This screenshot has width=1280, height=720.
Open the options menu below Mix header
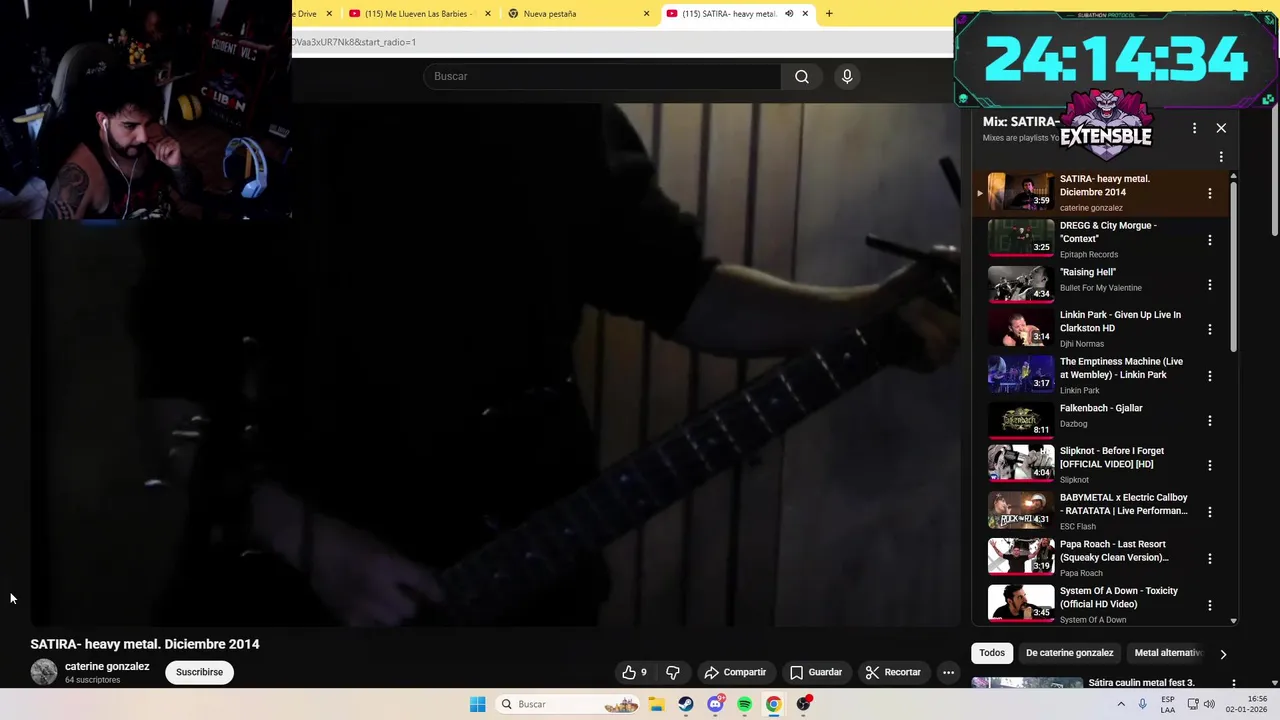point(1221,157)
